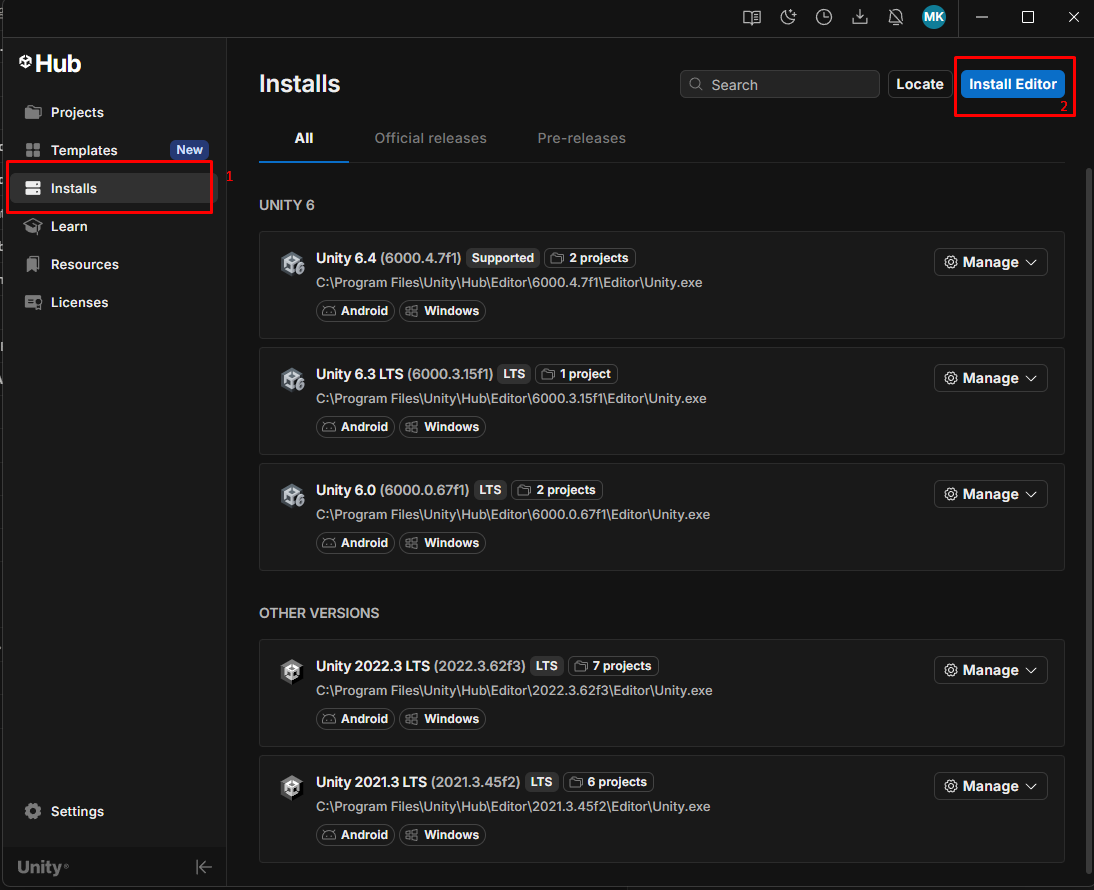
Task: Click the 7 projects badge on Unity 2022.3
Action: pyautogui.click(x=613, y=666)
